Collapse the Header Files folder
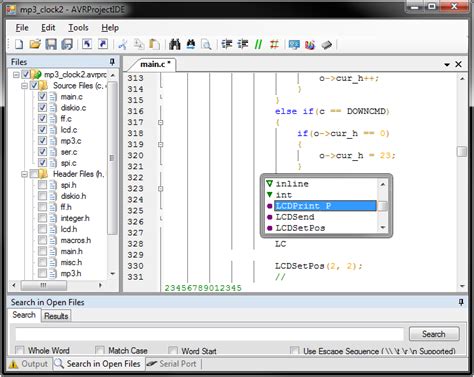The width and height of the screenshot is (474, 377). (x=24, y=174)
